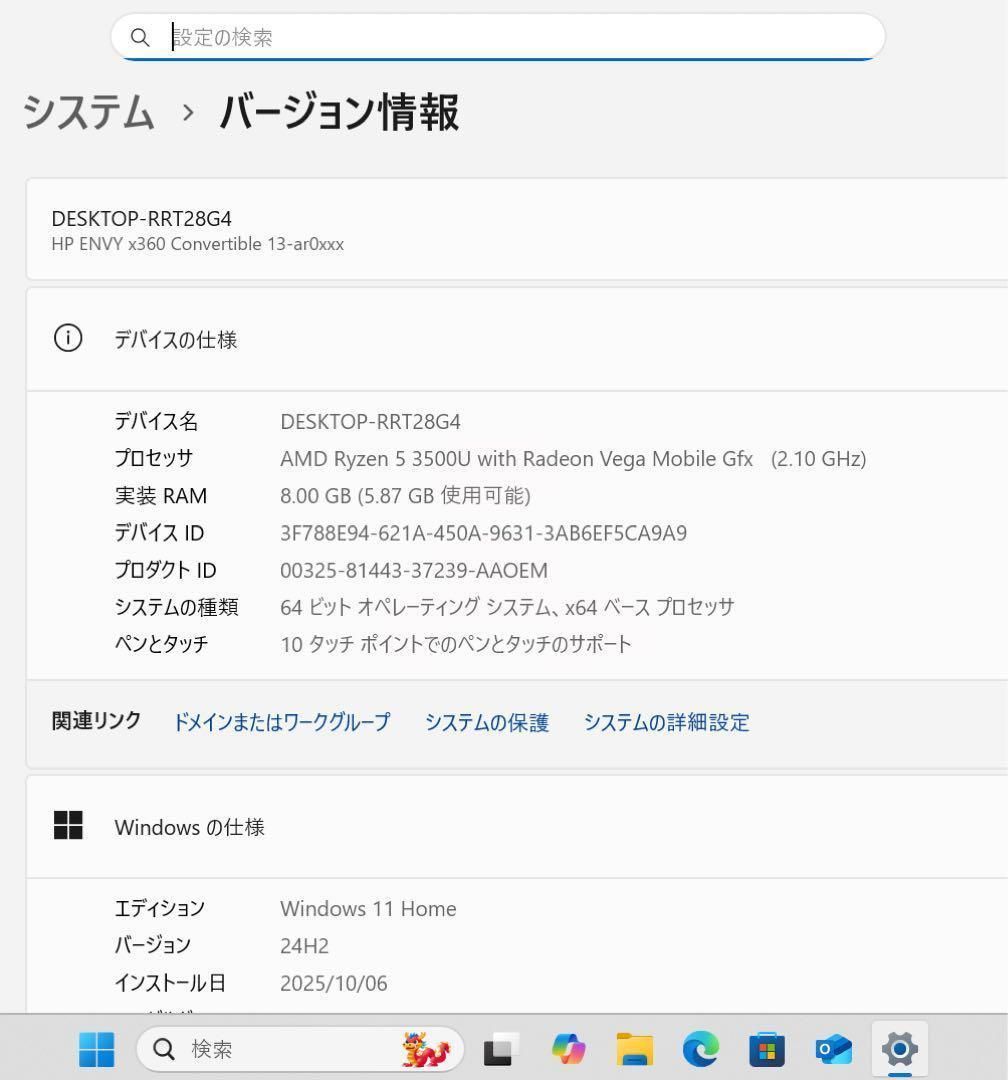The height and width of the screenshot is (1080, 1008).
Task: Click the Windows Start button
Action: tap(96, 1049)
